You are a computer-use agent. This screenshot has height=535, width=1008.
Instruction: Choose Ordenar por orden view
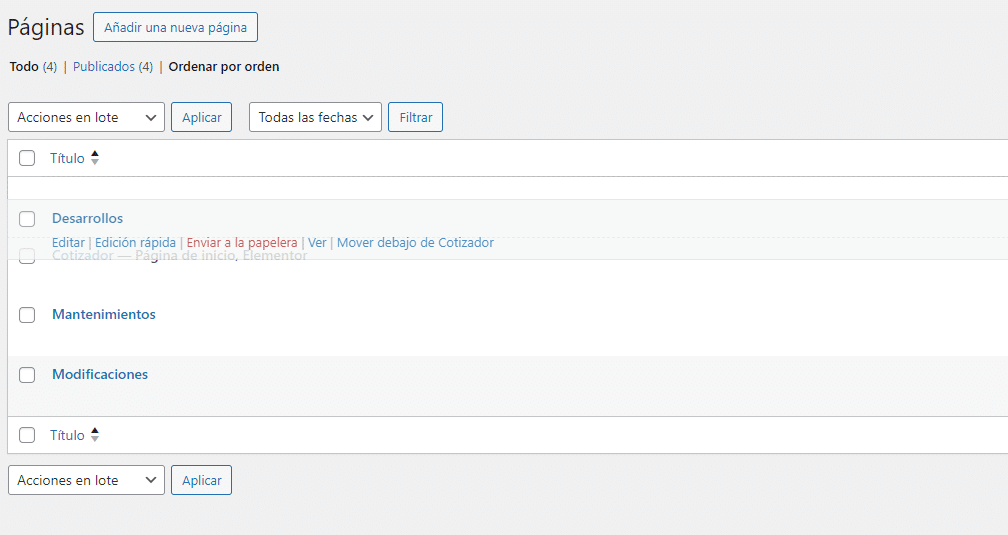[x=224, y=67]
